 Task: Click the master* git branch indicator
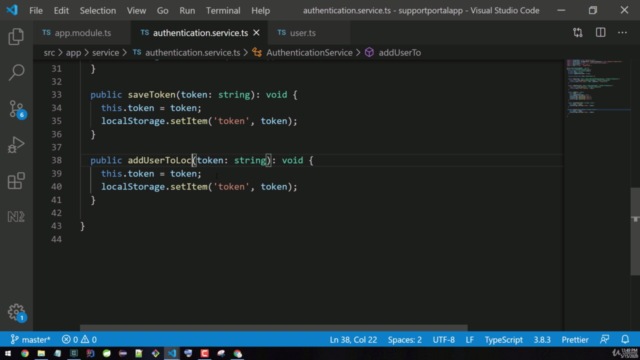click(x=31, y=339)
